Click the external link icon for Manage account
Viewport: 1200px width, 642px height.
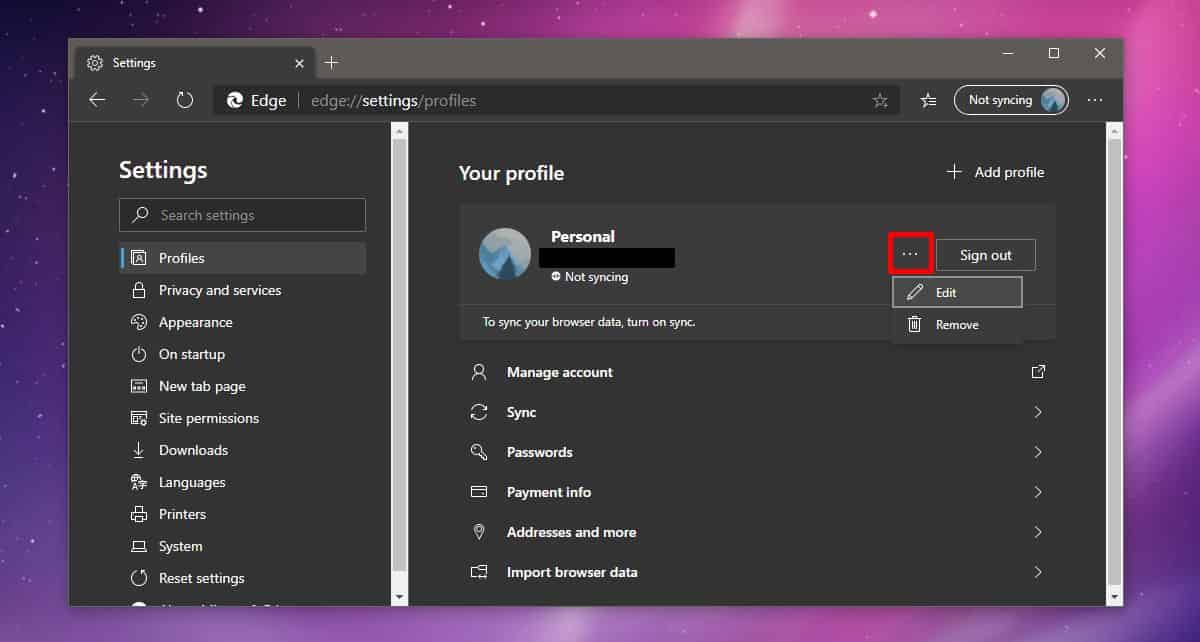[x=1038, y=372]
